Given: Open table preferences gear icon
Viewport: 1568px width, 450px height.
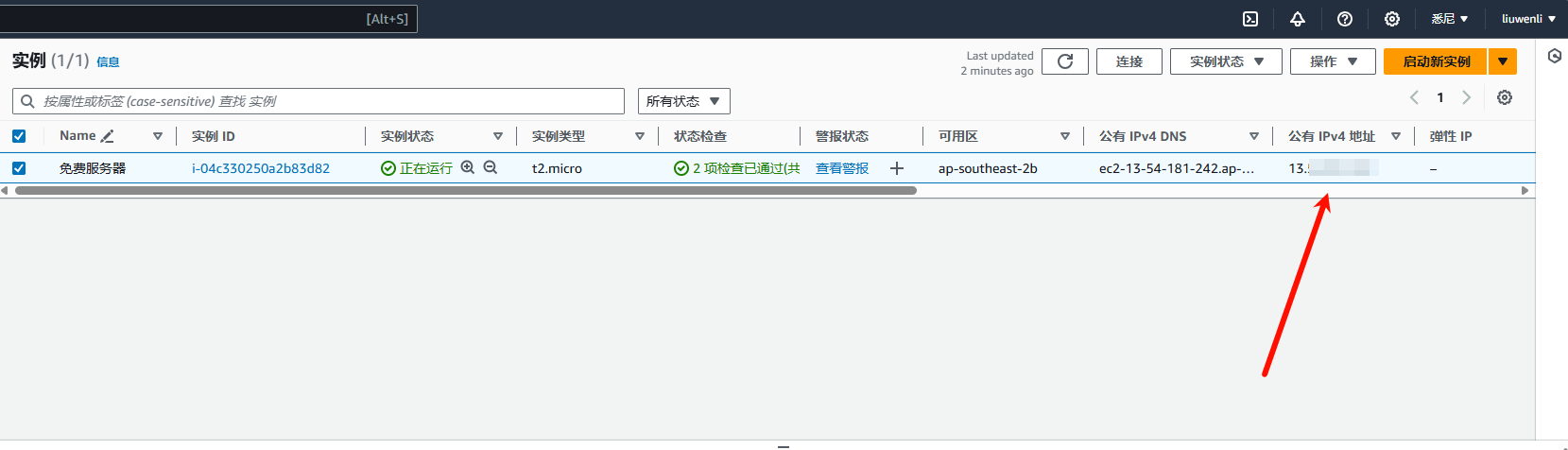Looking at the screenshot, I should point(1505,97).
